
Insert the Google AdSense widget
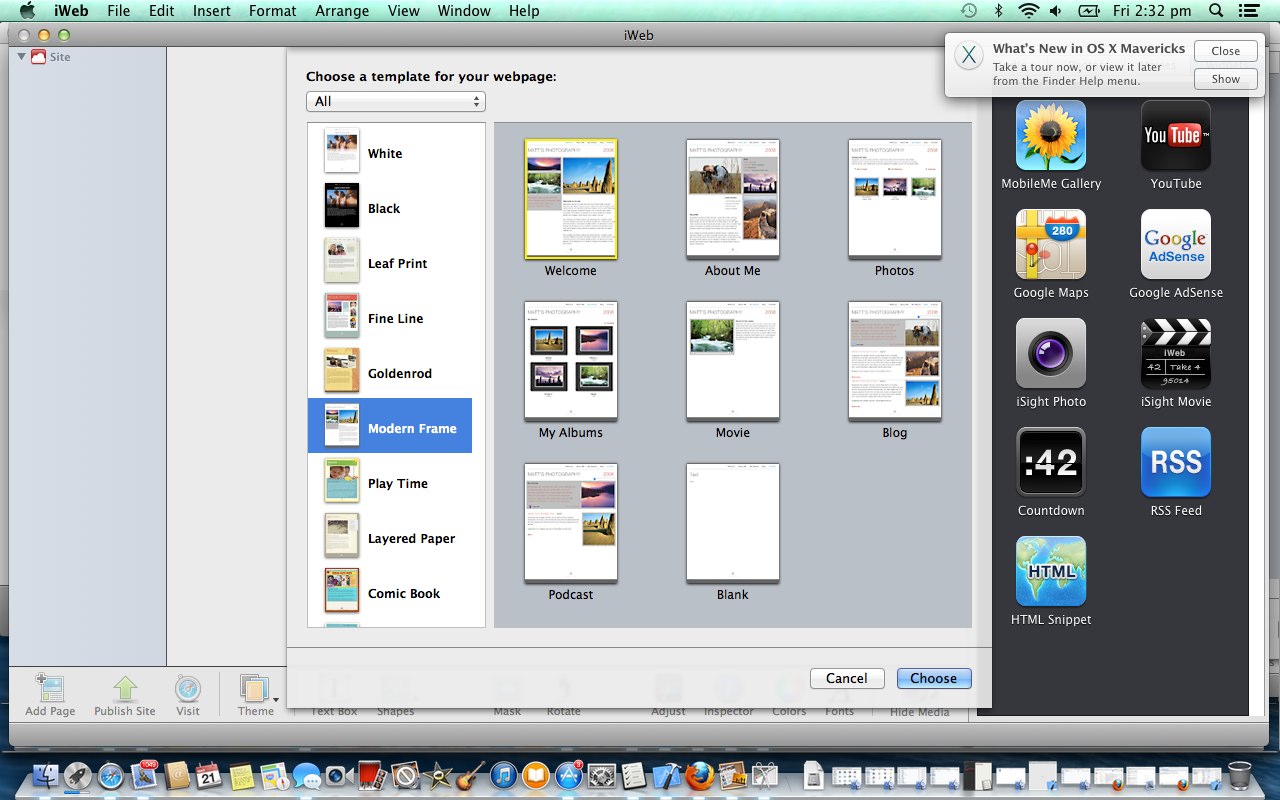click(x=1176, y=244)
